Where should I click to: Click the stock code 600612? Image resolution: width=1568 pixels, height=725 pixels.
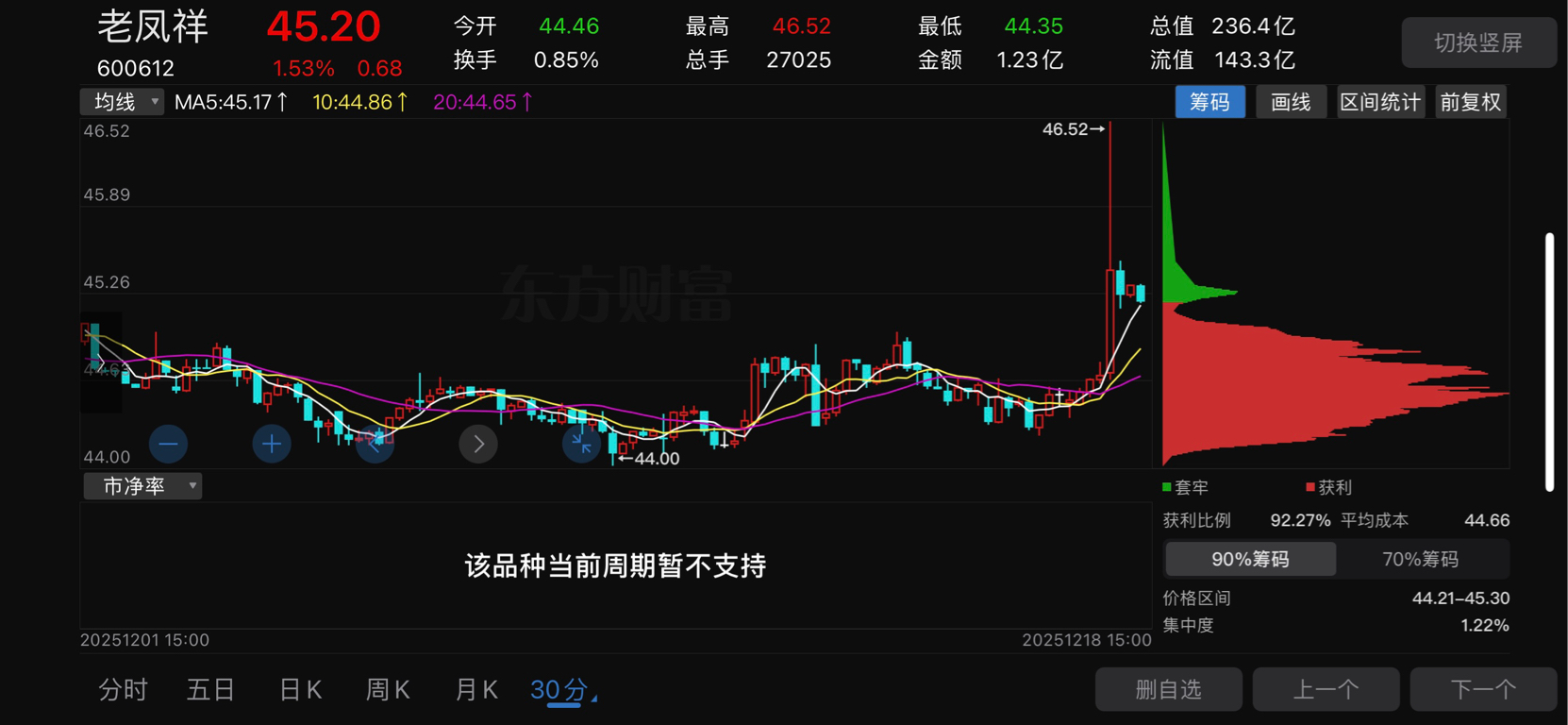(x=136, y=68)
